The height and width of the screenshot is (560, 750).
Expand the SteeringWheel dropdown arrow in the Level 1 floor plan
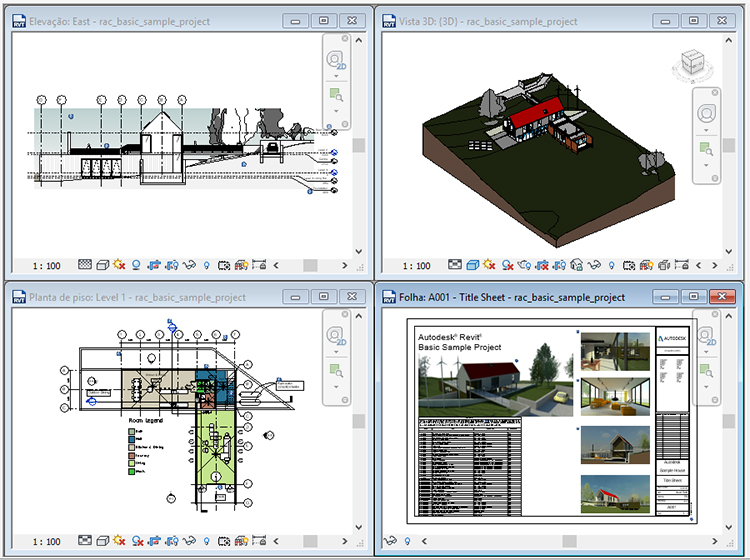[x=336, y=352]
